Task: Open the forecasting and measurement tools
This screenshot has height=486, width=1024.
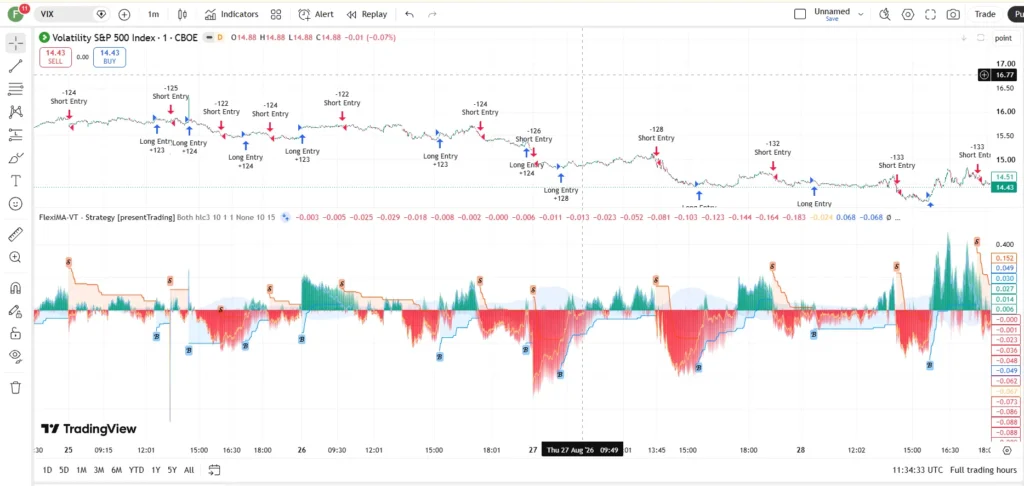Action: coord(16,135)
